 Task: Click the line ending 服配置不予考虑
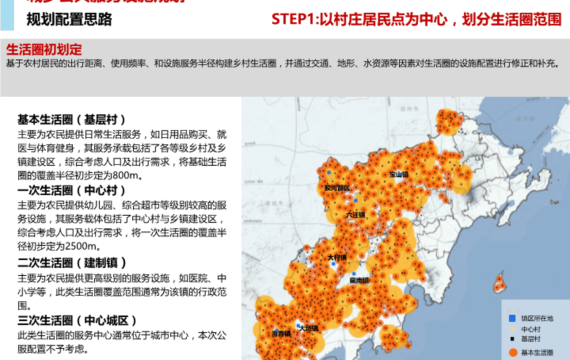[53, 349]
